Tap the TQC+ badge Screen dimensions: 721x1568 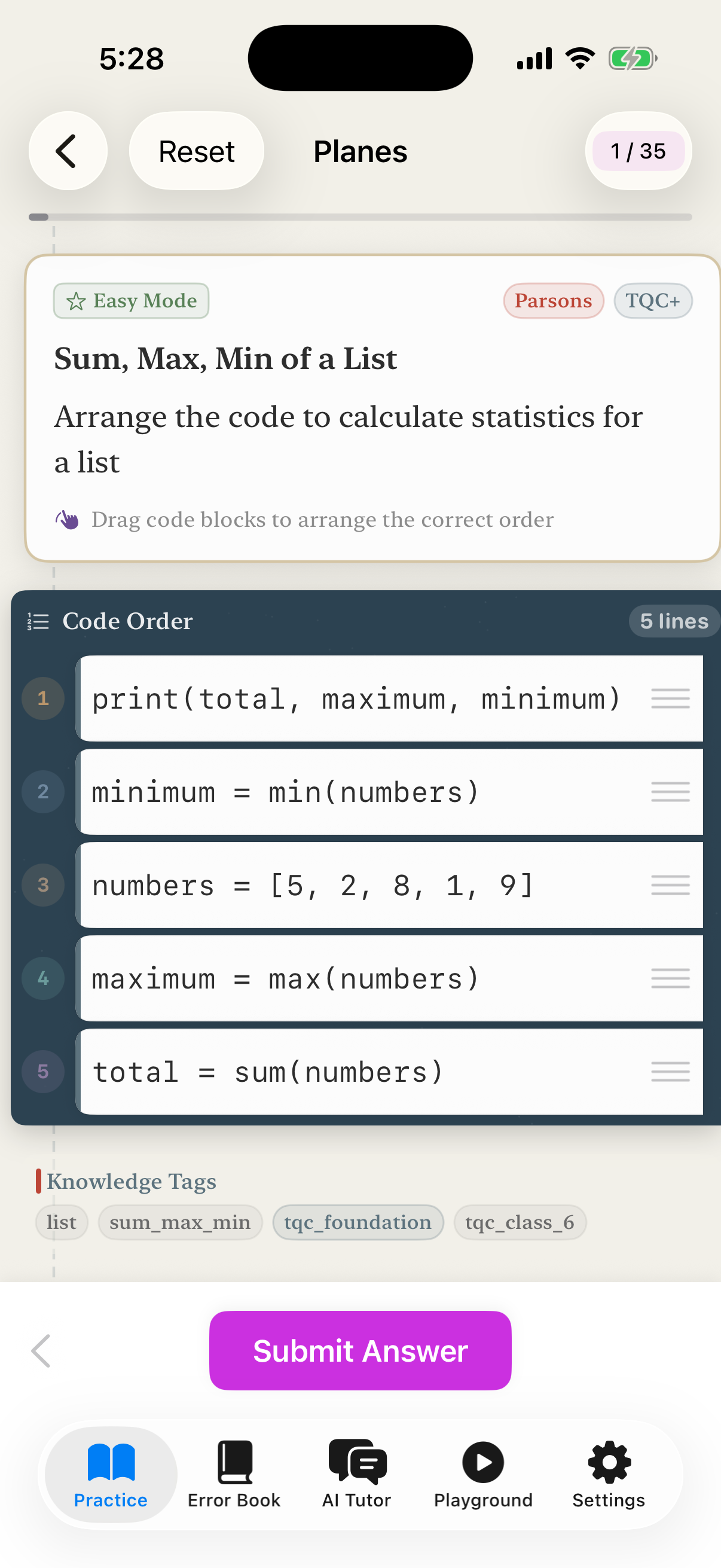[652, 301]
